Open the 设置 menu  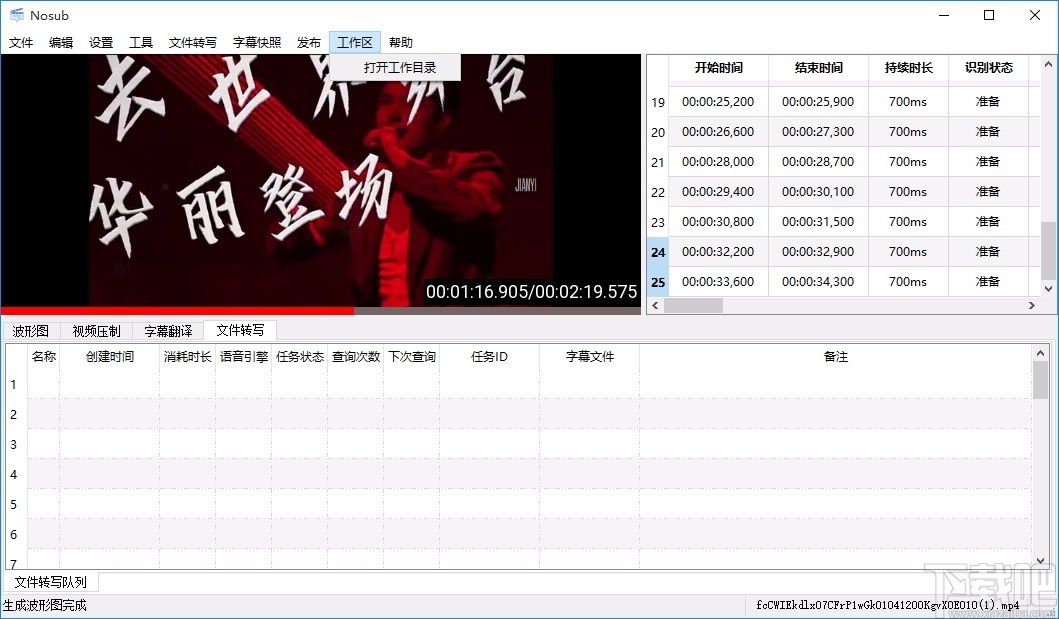tap(101, 43)
